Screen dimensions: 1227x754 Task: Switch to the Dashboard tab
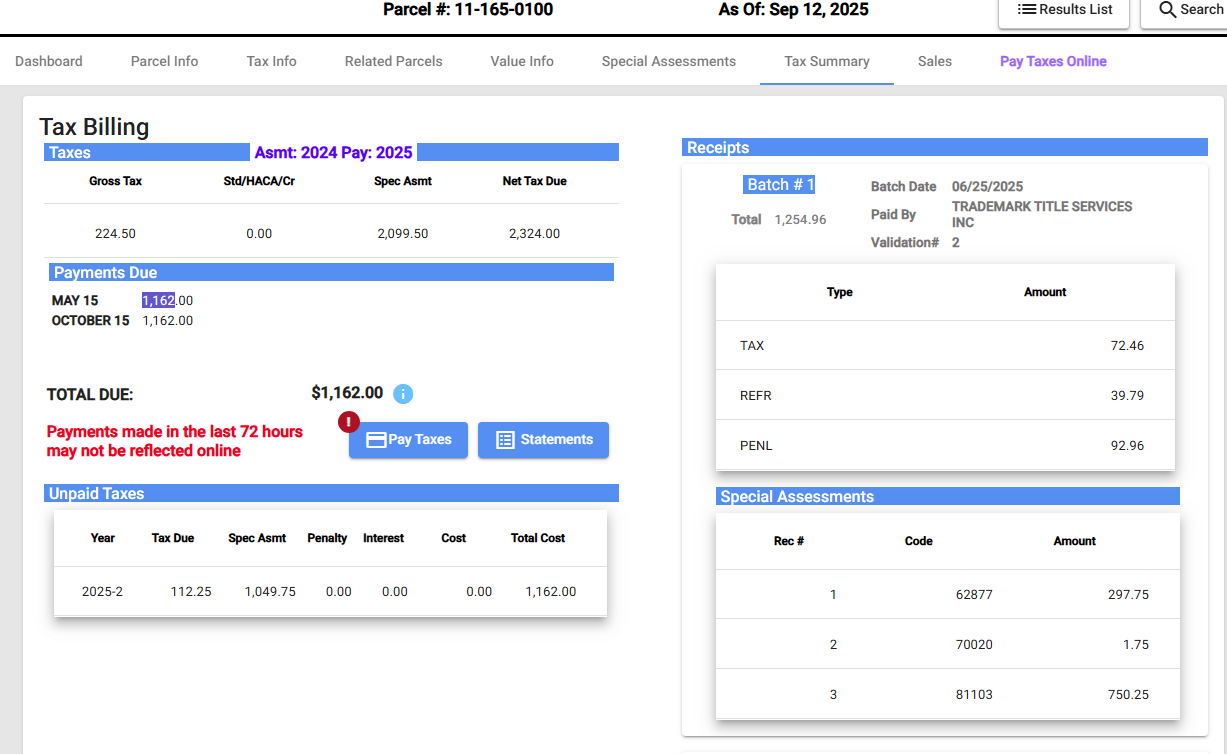49,61
